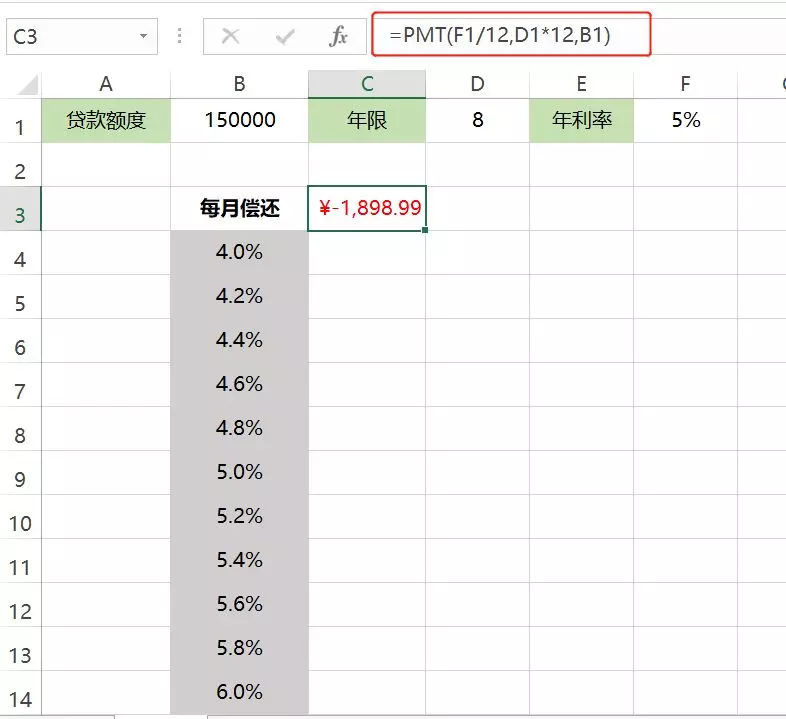Select row 5 header
This screenshot has height=719, width=786.
pyautogui.click(x=20, y=297)
